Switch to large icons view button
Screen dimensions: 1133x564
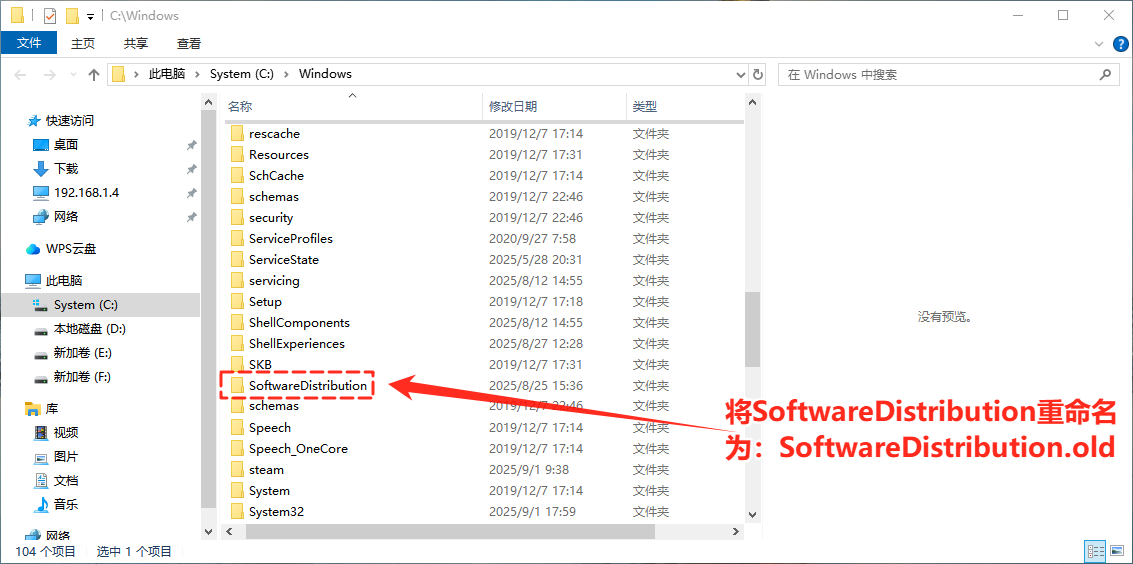(1118, 551)
